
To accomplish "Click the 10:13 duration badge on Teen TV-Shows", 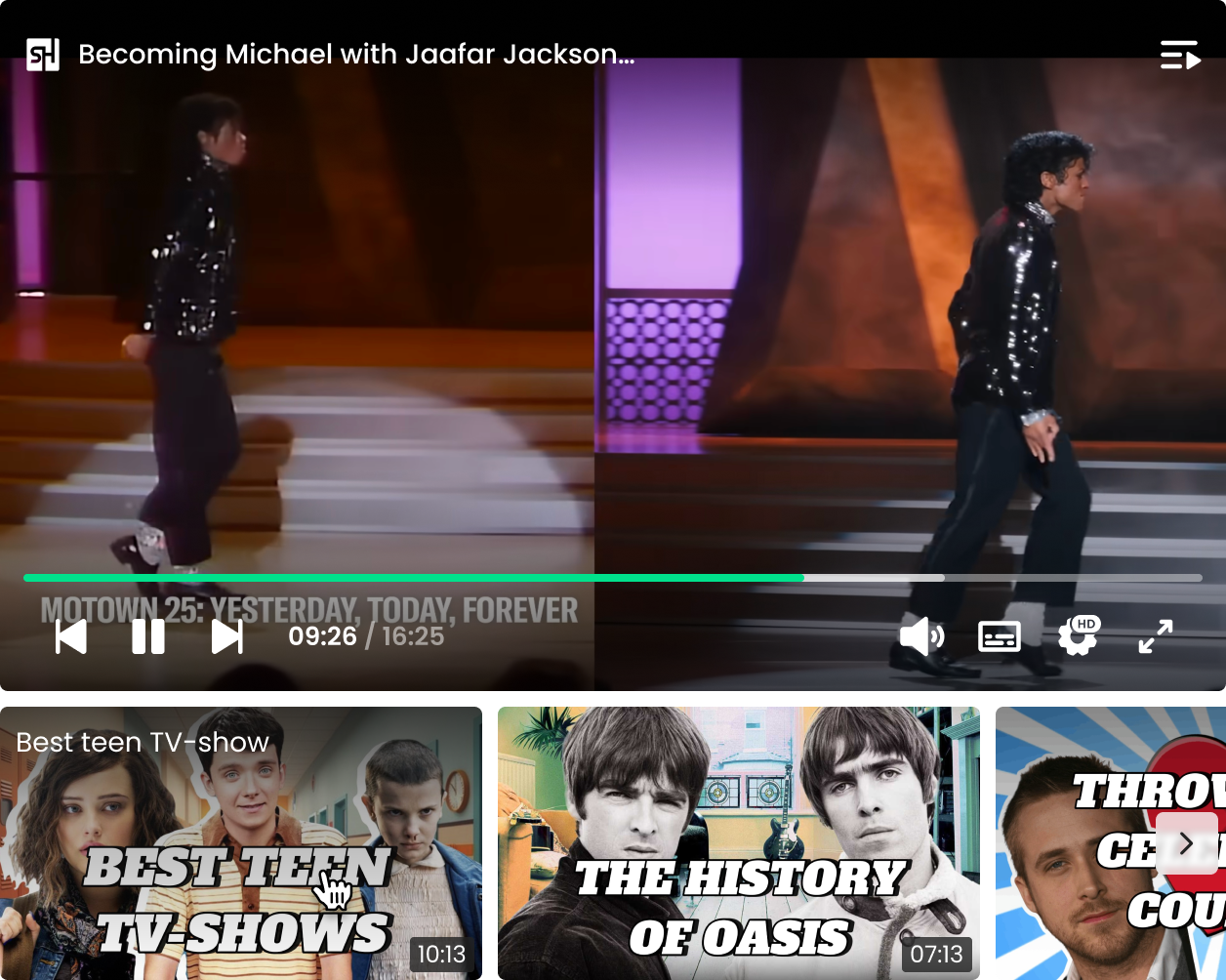I will (x=441, y=954).
